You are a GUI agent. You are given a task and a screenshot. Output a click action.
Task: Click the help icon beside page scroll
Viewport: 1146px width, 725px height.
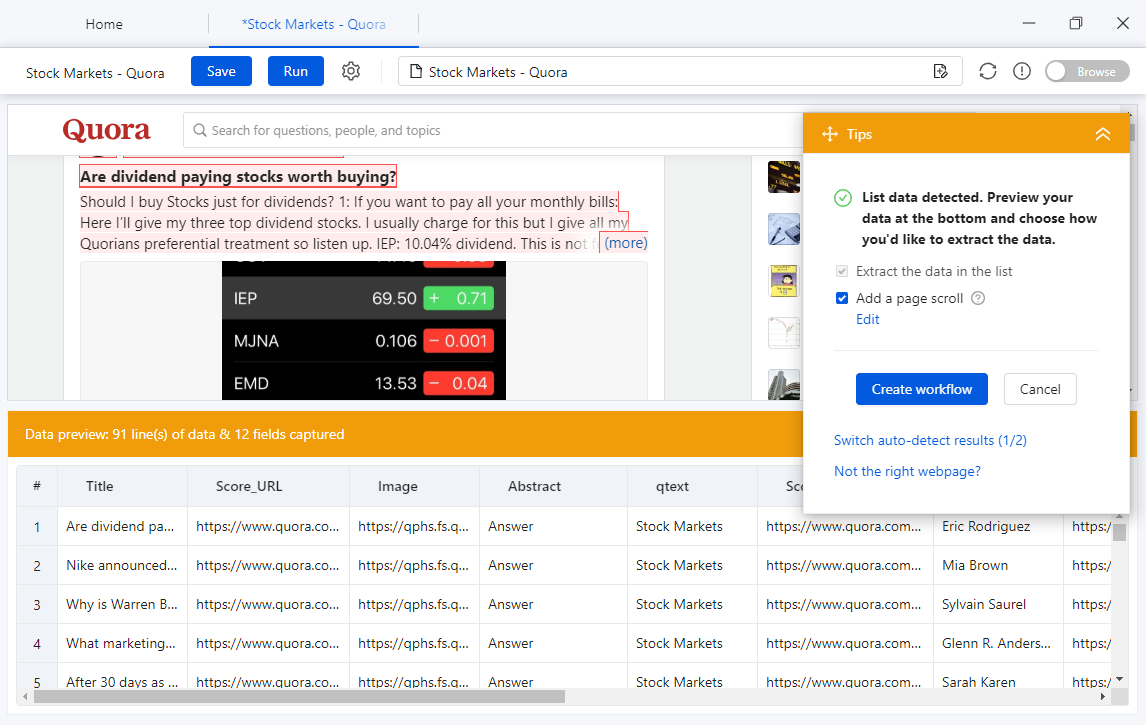pyautogui.click(x=978, y=297)
